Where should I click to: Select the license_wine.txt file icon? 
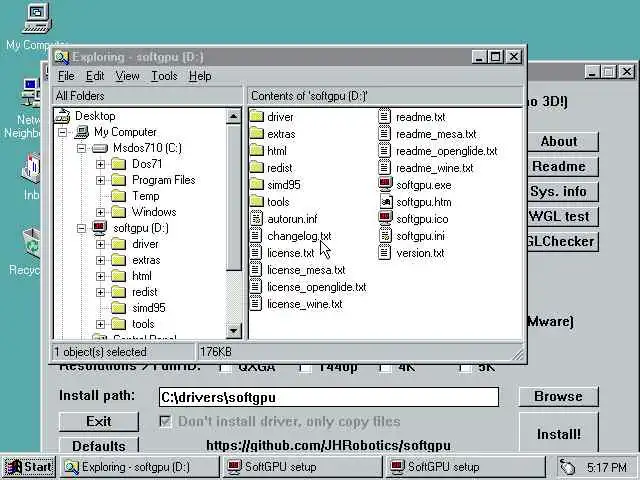256,304
